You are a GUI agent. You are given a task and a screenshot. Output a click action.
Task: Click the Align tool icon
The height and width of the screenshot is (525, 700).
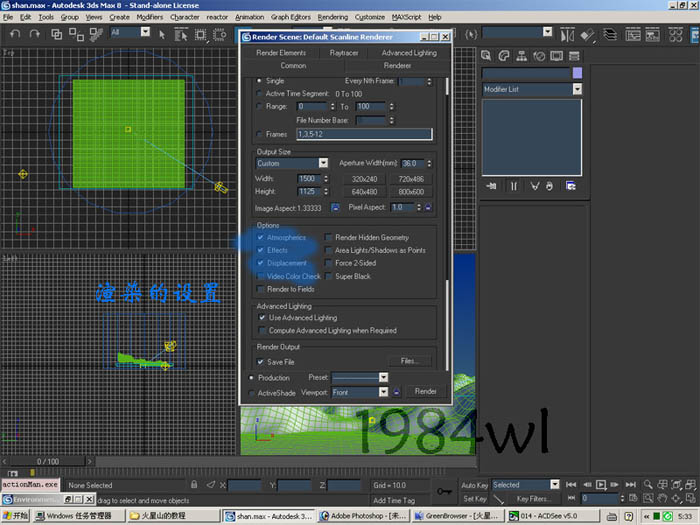(x=588, y=35)
